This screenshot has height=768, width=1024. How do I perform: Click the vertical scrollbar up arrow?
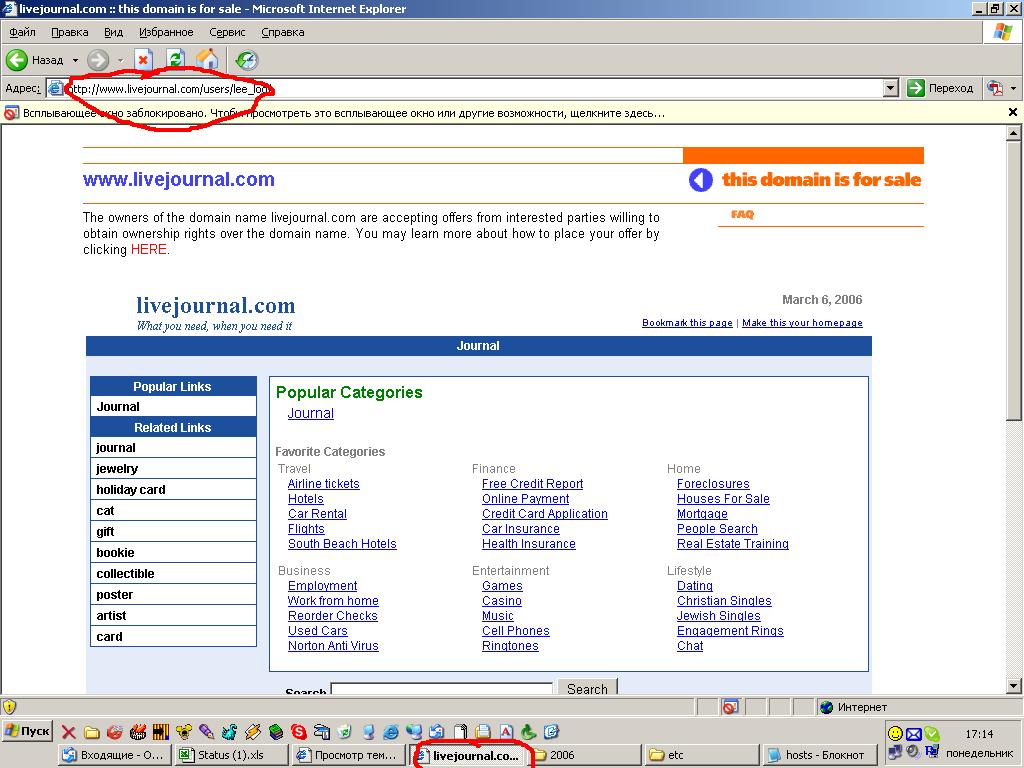(x=1013, y=133)
